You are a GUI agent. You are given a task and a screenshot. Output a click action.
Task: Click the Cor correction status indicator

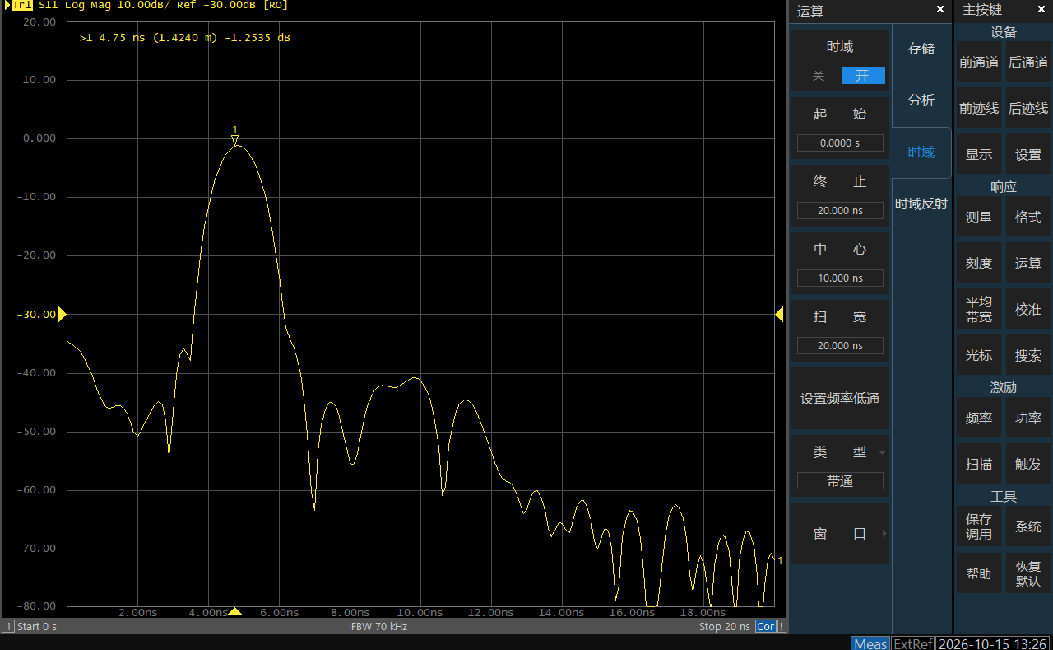(x=766, y=626)
